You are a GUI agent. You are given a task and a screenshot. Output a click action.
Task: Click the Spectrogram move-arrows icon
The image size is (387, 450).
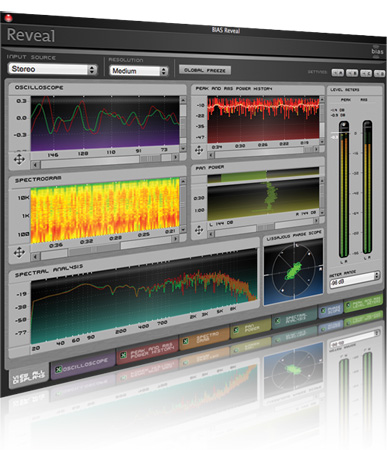point(19,252)
